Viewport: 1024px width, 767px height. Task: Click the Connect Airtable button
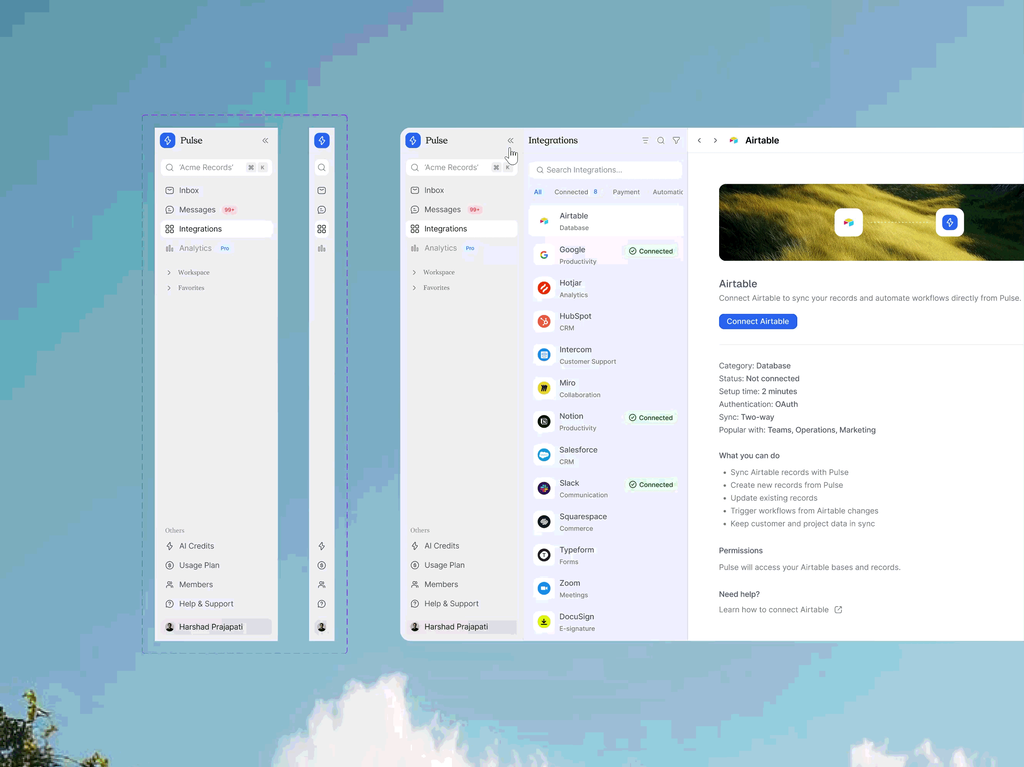pos(758,321)
